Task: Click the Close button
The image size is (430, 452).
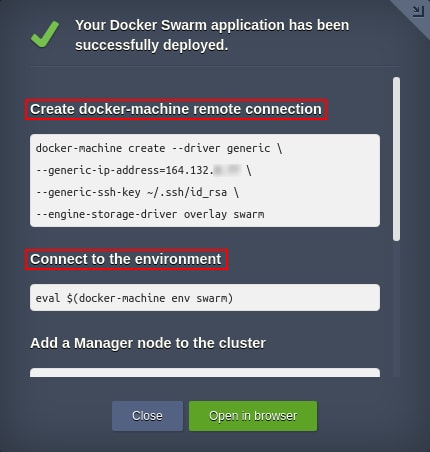Action: [147, 416]
